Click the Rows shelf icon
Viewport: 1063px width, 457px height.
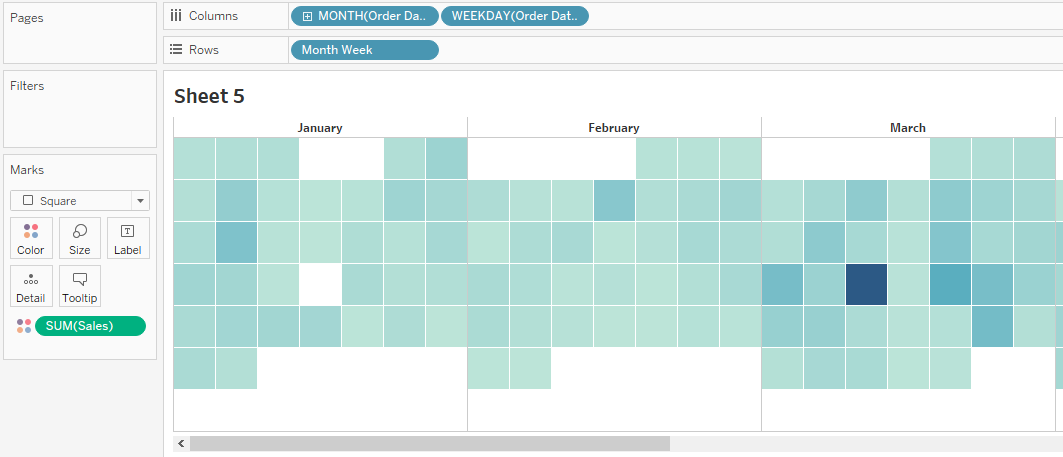click(176, 50)
